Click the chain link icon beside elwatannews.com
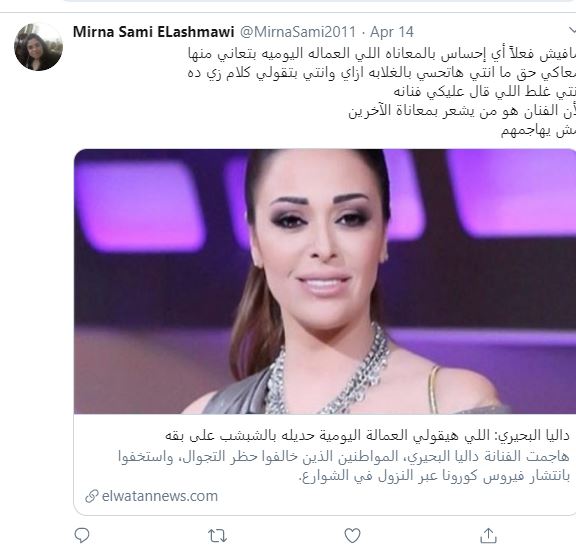Screen dimensions: 576x548 pyautogui.click(x=91, y=496)
